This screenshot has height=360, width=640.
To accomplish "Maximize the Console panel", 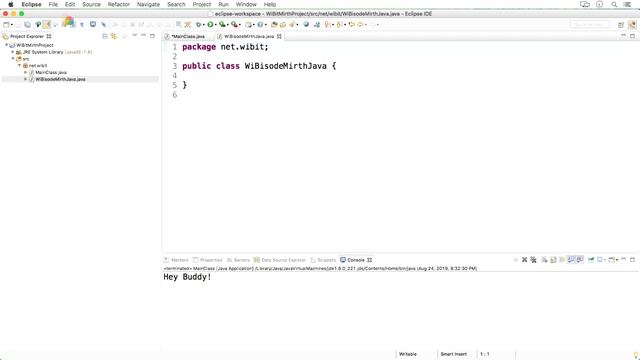I will coord(632,260).
